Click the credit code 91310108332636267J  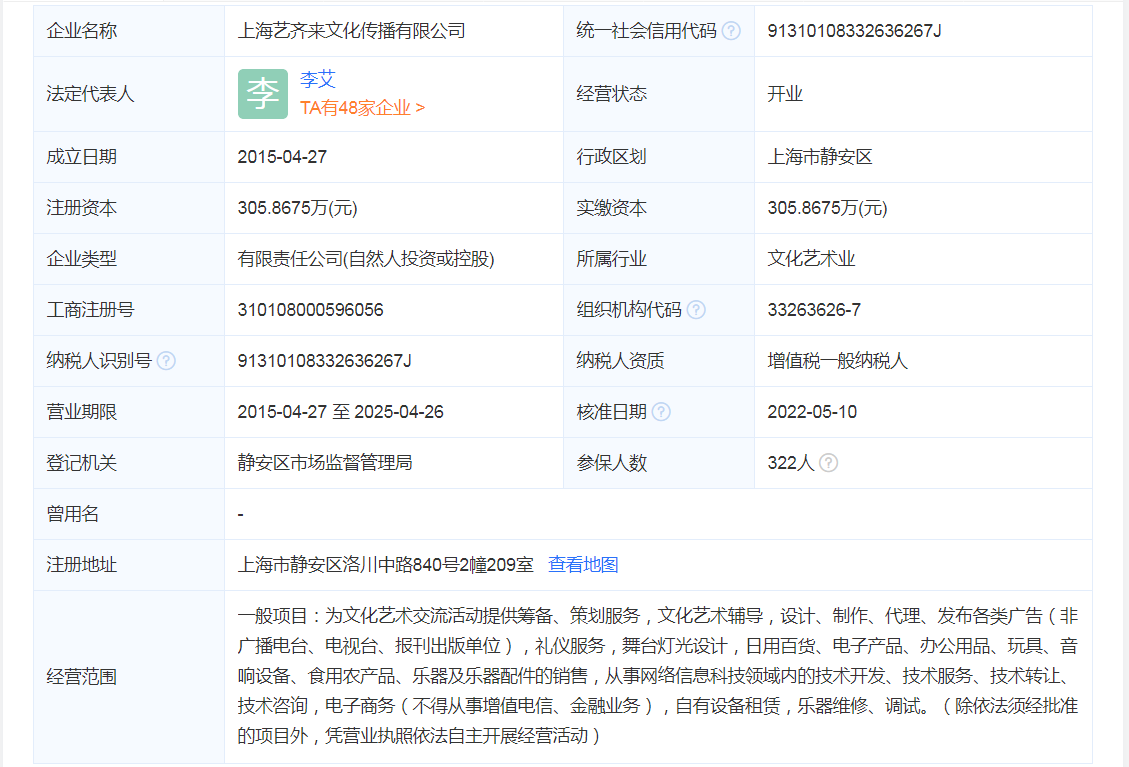[855, 30]
